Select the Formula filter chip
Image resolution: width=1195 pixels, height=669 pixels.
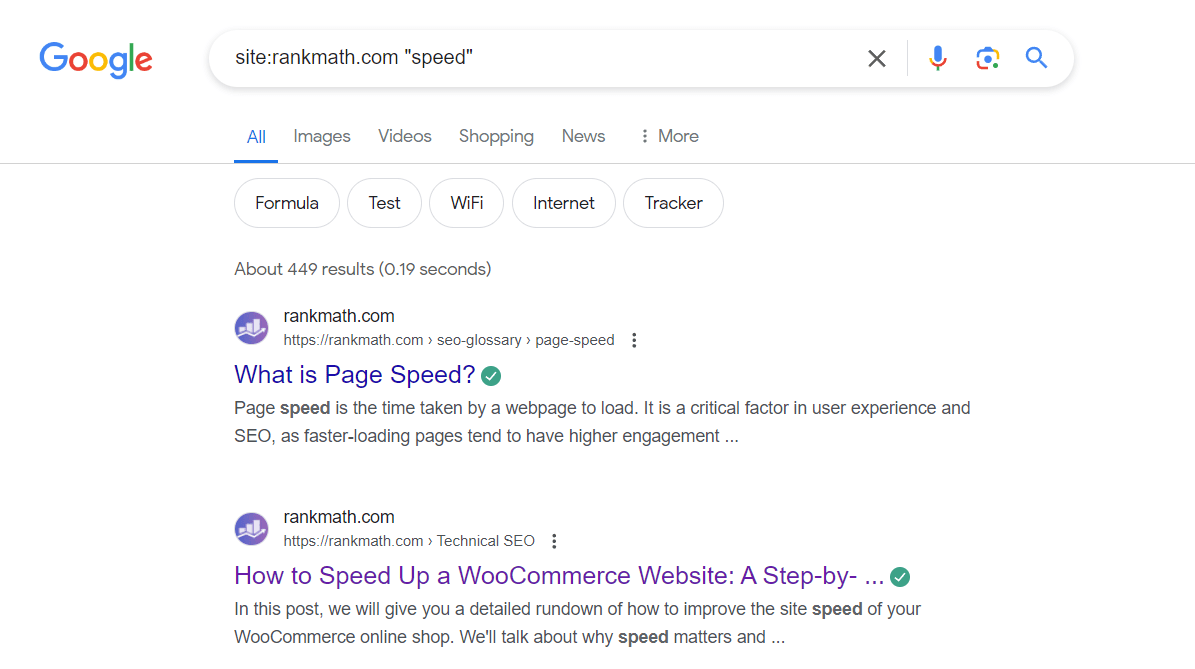pos(286,202)
